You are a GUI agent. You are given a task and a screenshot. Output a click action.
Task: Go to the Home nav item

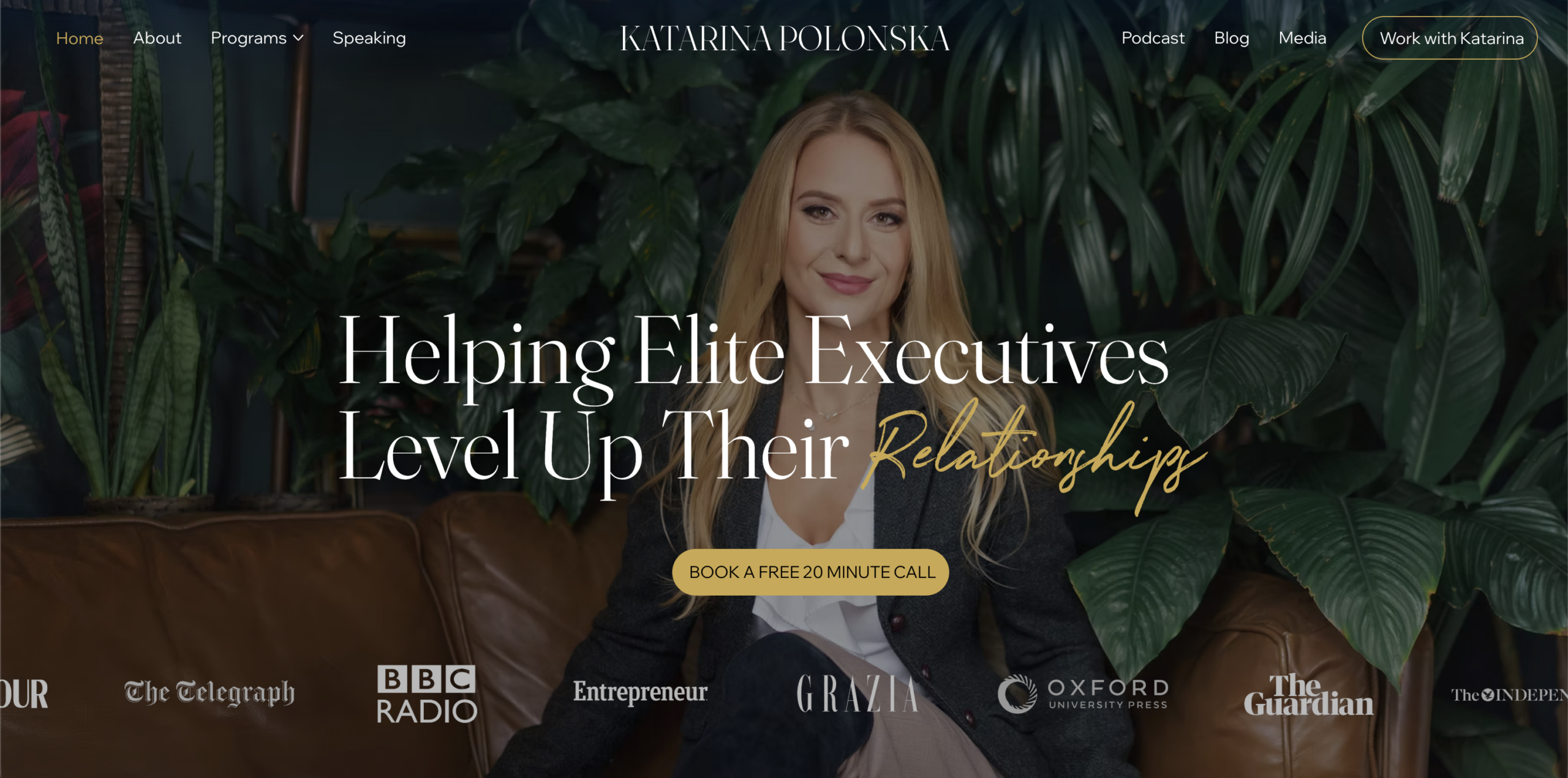pos(80,39)
